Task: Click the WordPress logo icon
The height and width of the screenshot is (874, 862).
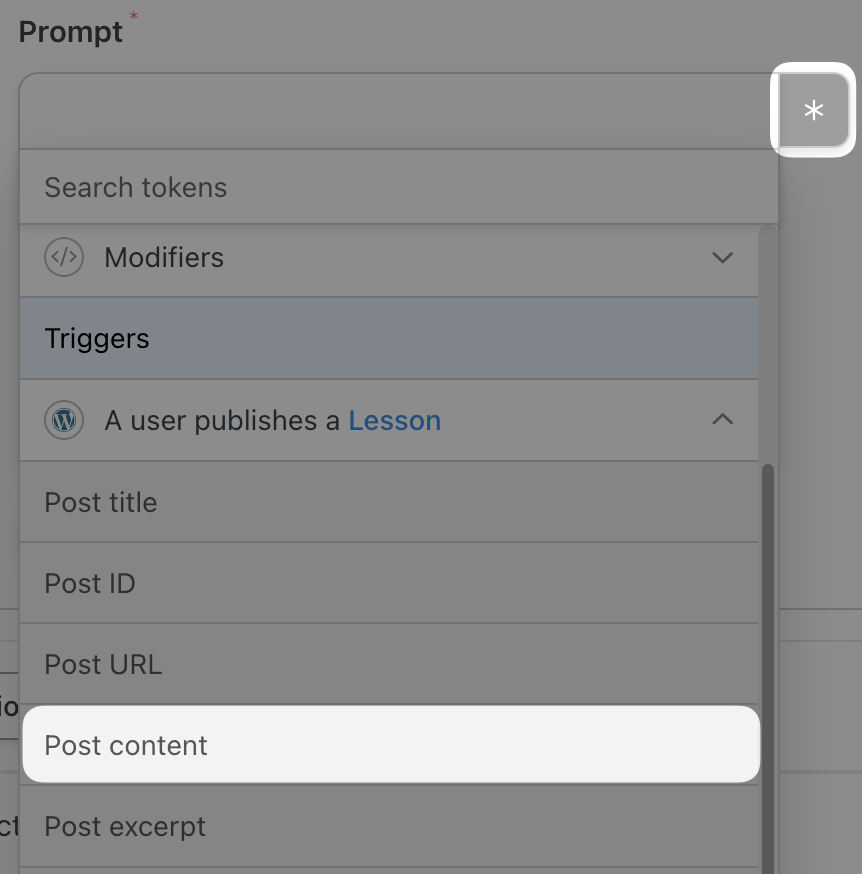Action: (64, 420)
